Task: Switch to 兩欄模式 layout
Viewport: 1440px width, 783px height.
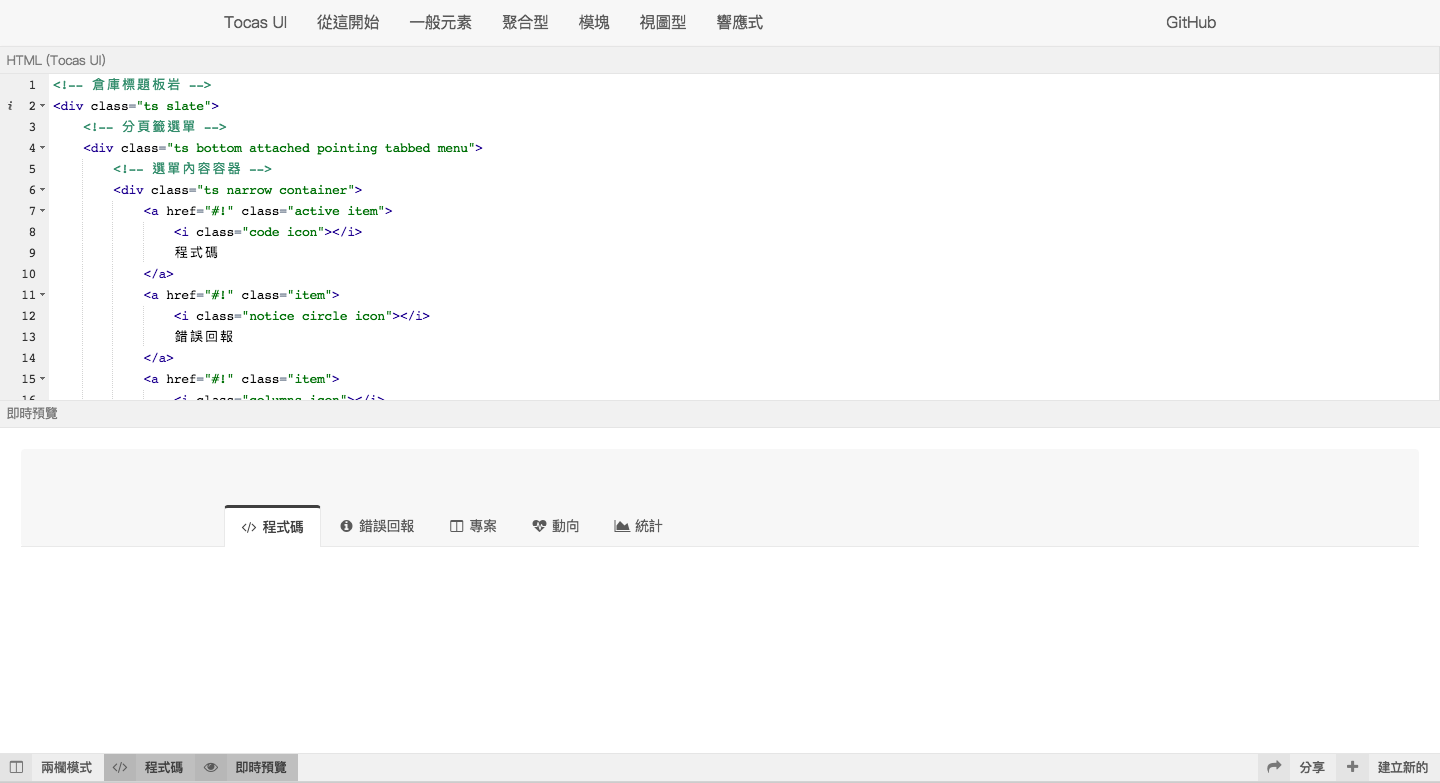Action: [66, 767]
